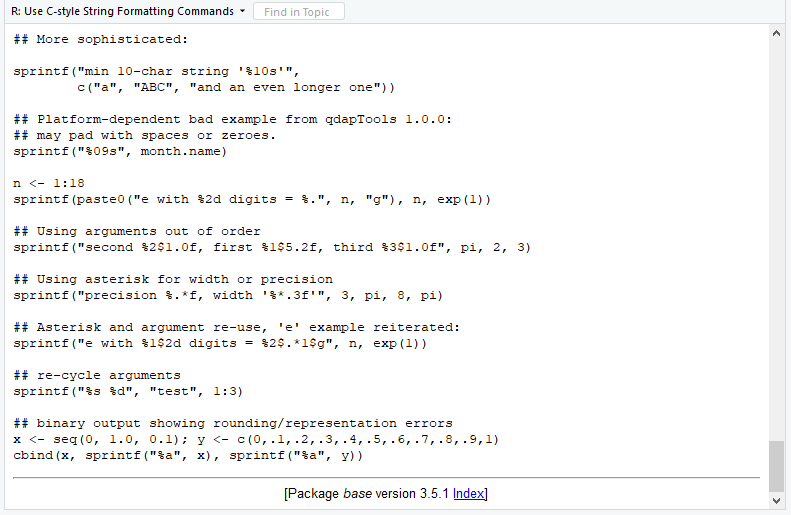791x515 pixels.
Task: Click the scrollbar up arrow
Action: [776, 33]
